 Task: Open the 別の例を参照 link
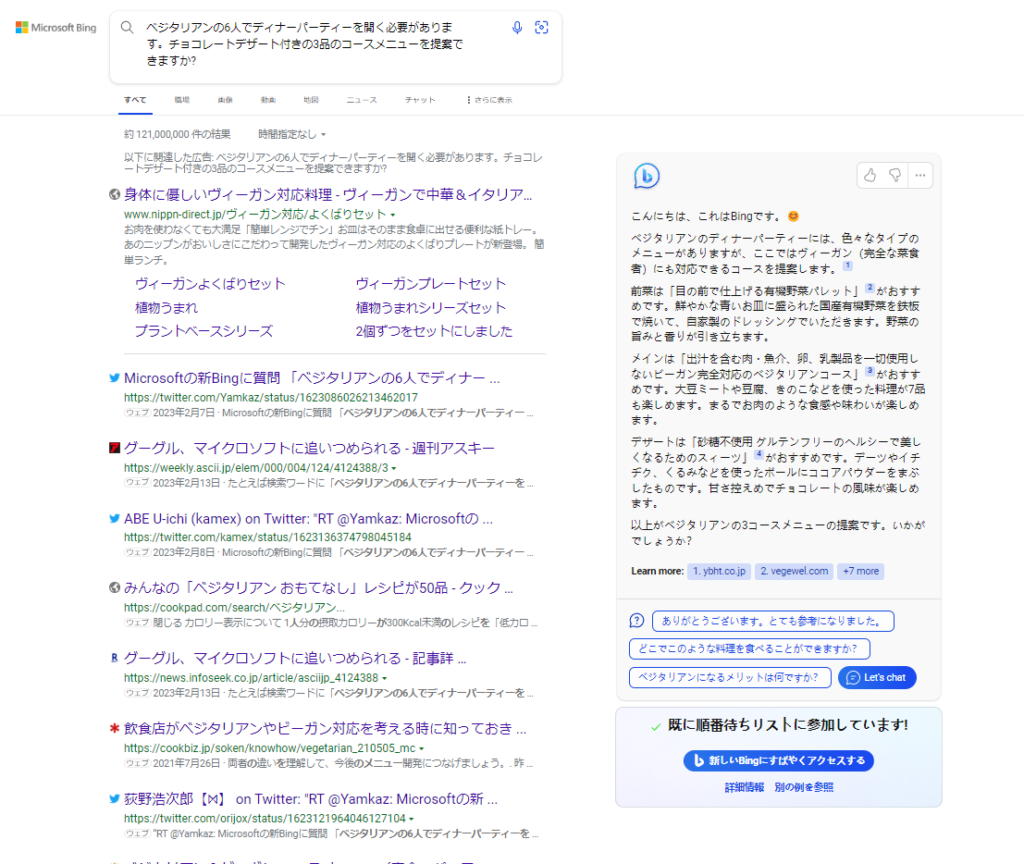tap(803, 787)
